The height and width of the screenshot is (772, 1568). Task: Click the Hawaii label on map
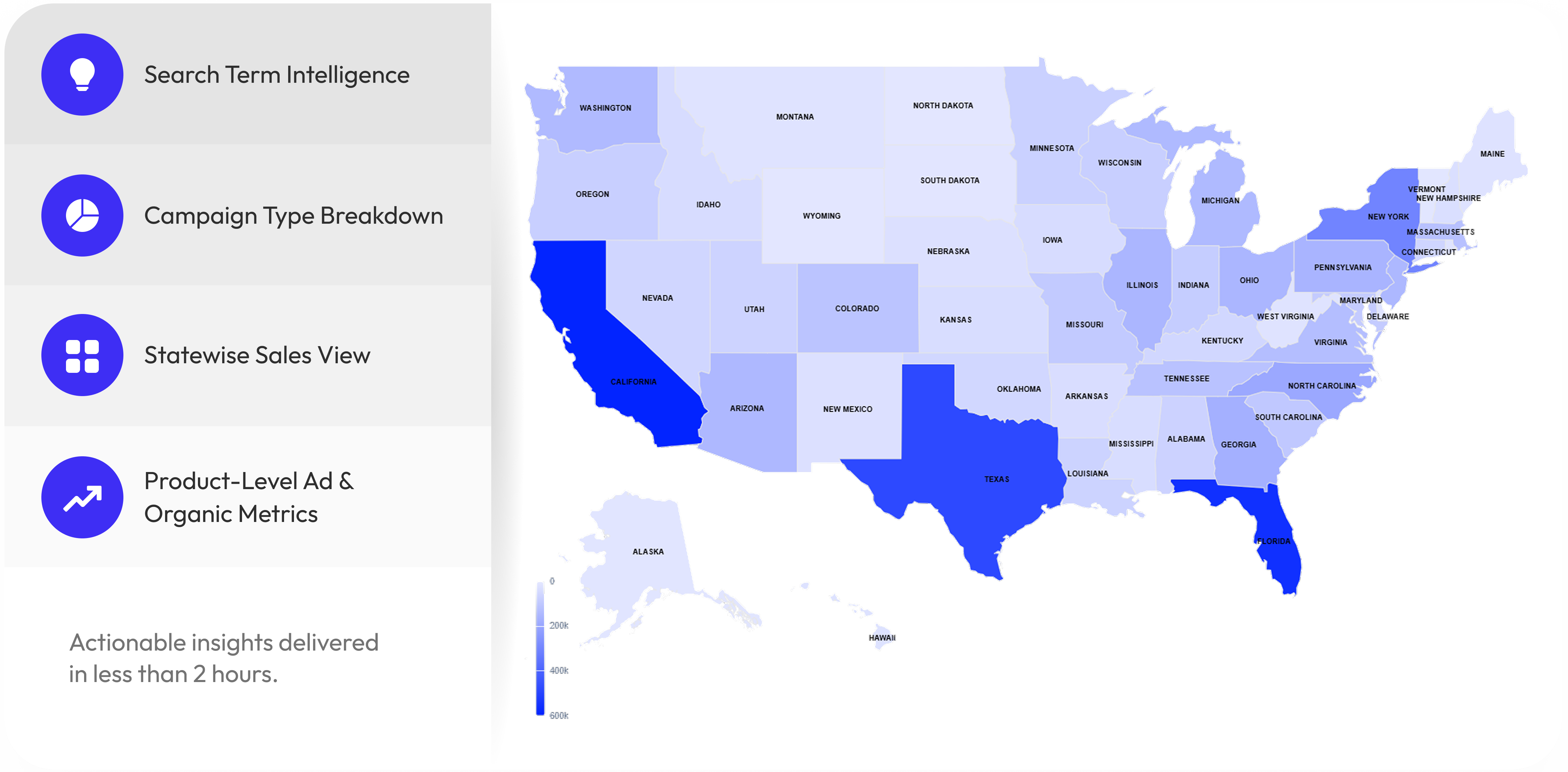(882, 638)
